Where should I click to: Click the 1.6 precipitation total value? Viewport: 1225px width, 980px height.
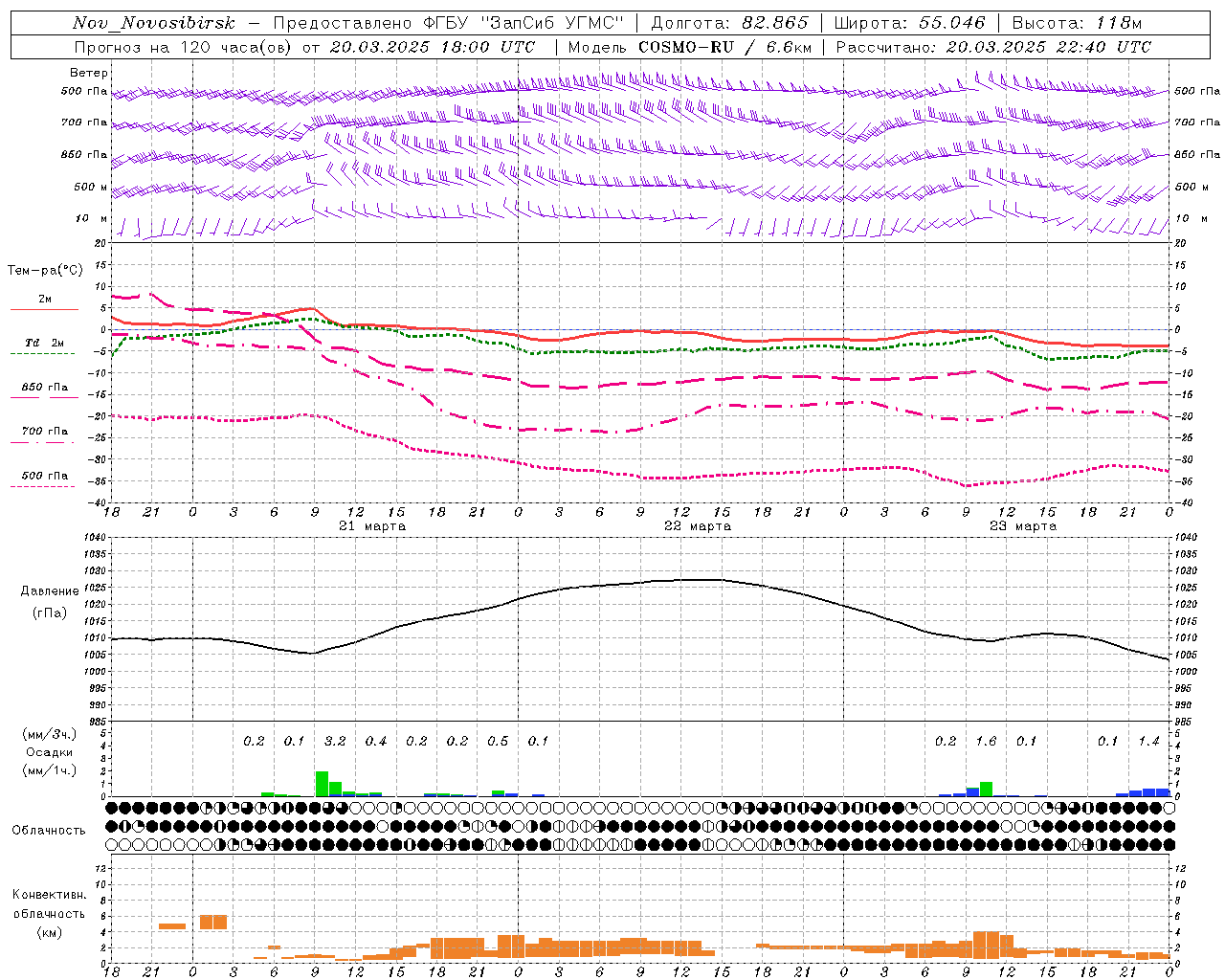pos(986,741)
